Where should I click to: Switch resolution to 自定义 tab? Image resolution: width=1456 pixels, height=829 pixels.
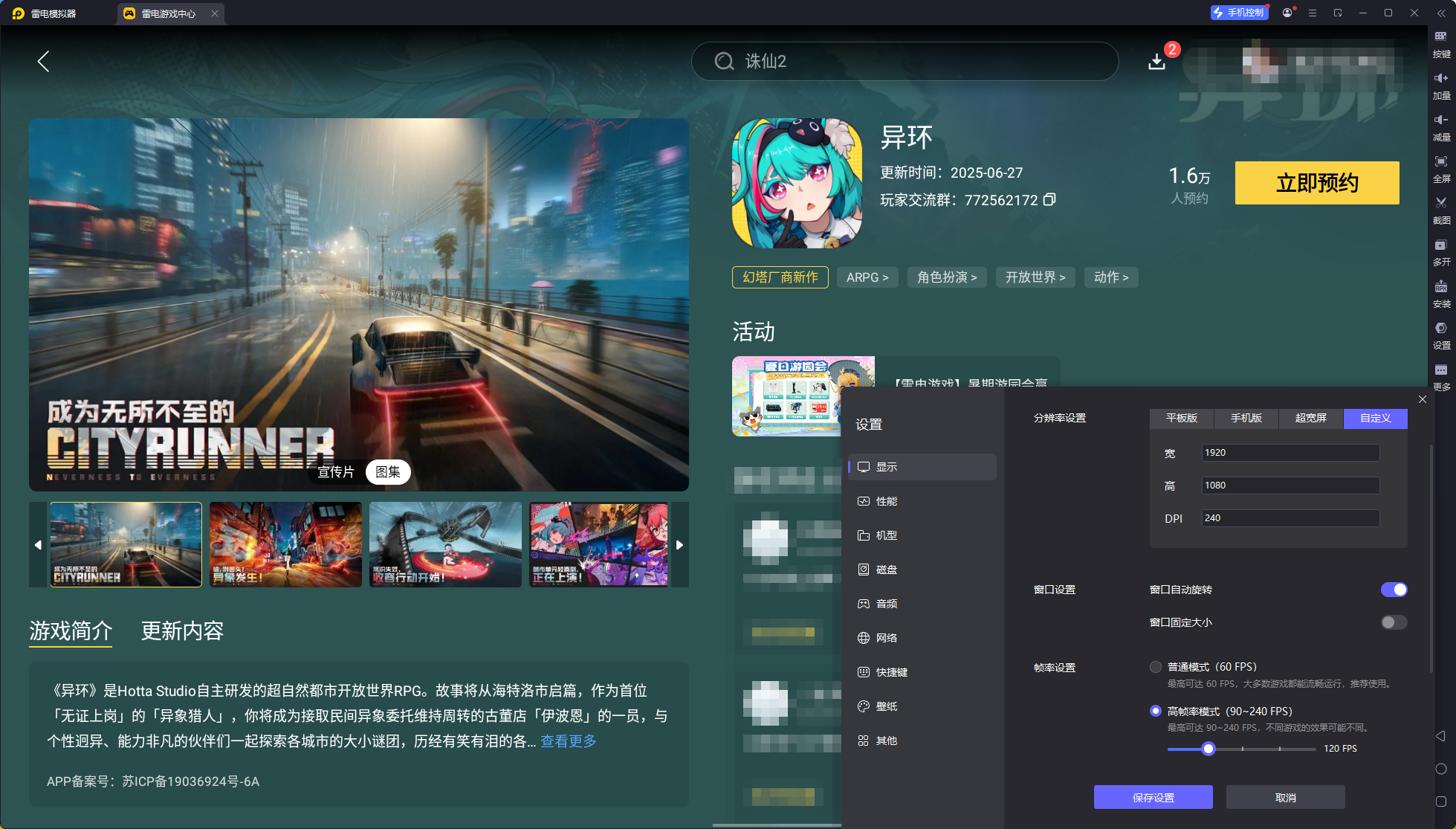coord(1376,419)
